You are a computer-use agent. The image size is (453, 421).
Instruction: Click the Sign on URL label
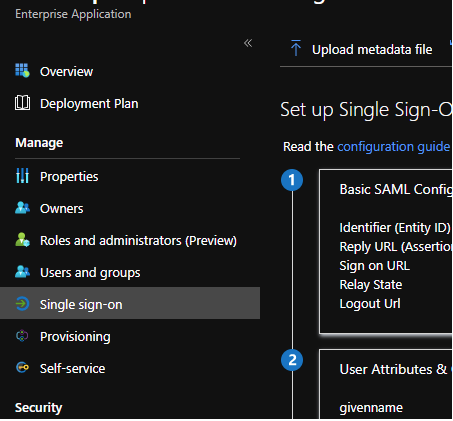pyautogui.click(x=375, y=266)
